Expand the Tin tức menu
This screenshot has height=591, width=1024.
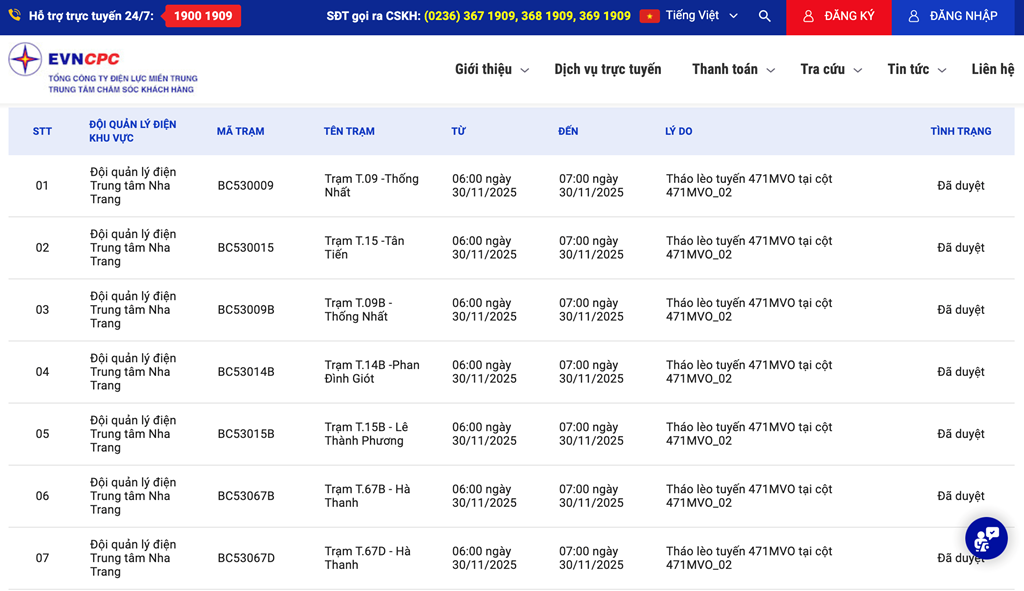(x=916, y=69)
